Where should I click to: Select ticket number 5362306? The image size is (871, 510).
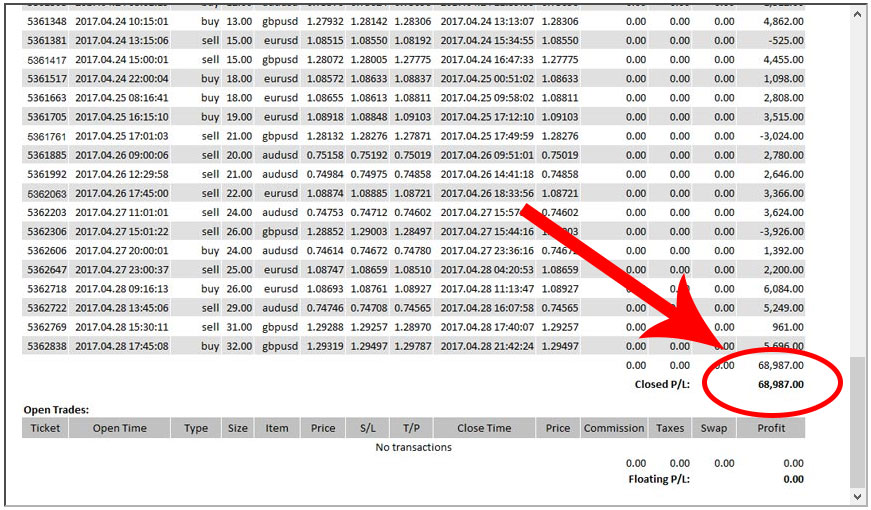(x=47, y=232)
